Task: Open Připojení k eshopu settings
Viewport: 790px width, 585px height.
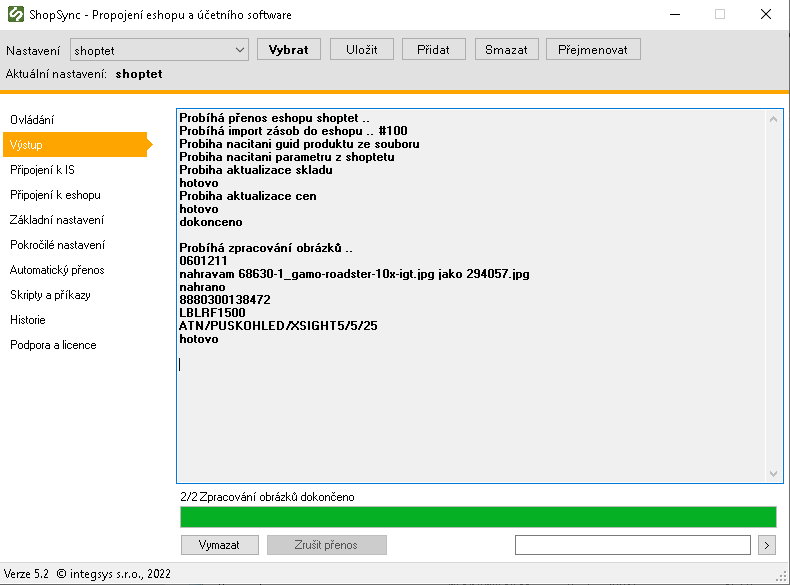Action: [x=55, y=195]
